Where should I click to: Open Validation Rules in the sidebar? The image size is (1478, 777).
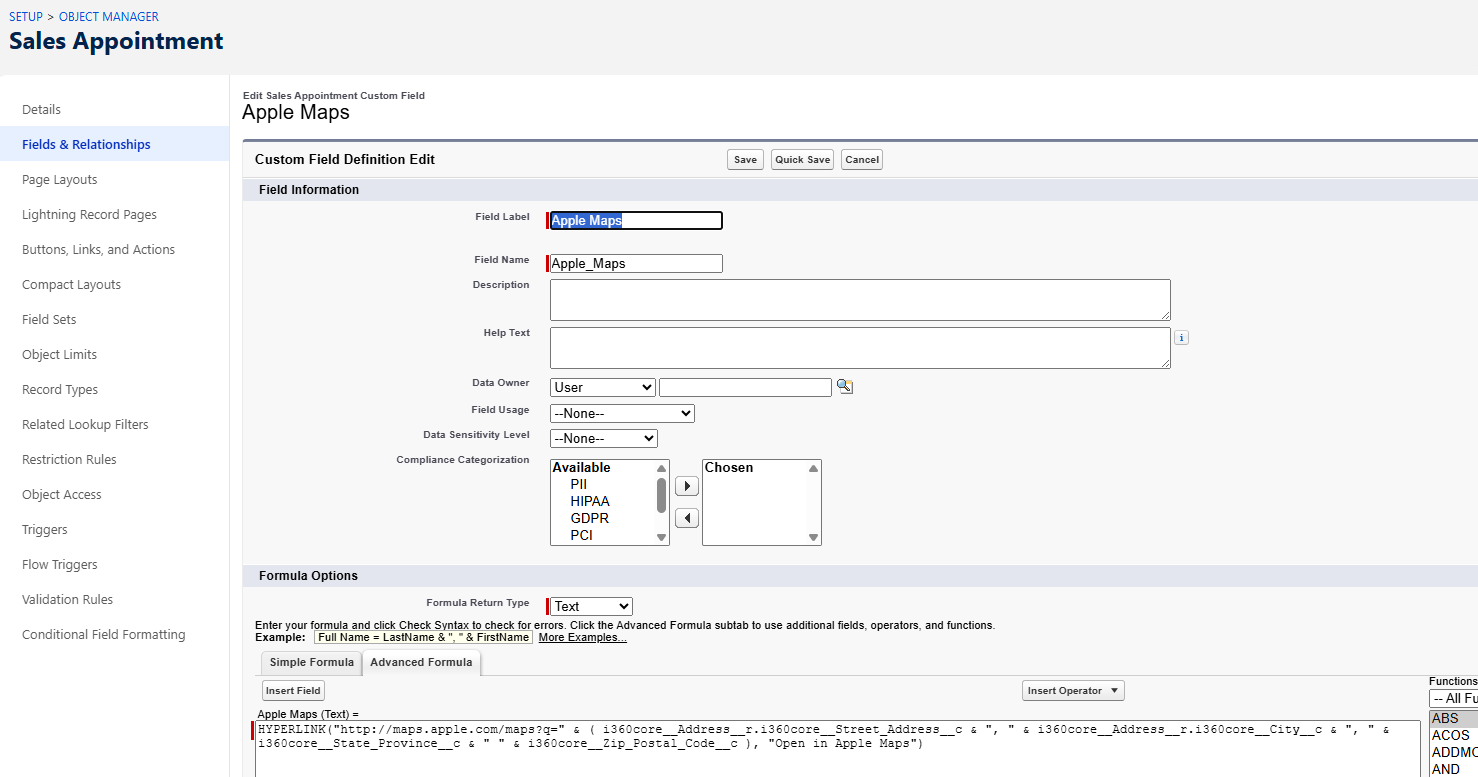coord(67,599)
